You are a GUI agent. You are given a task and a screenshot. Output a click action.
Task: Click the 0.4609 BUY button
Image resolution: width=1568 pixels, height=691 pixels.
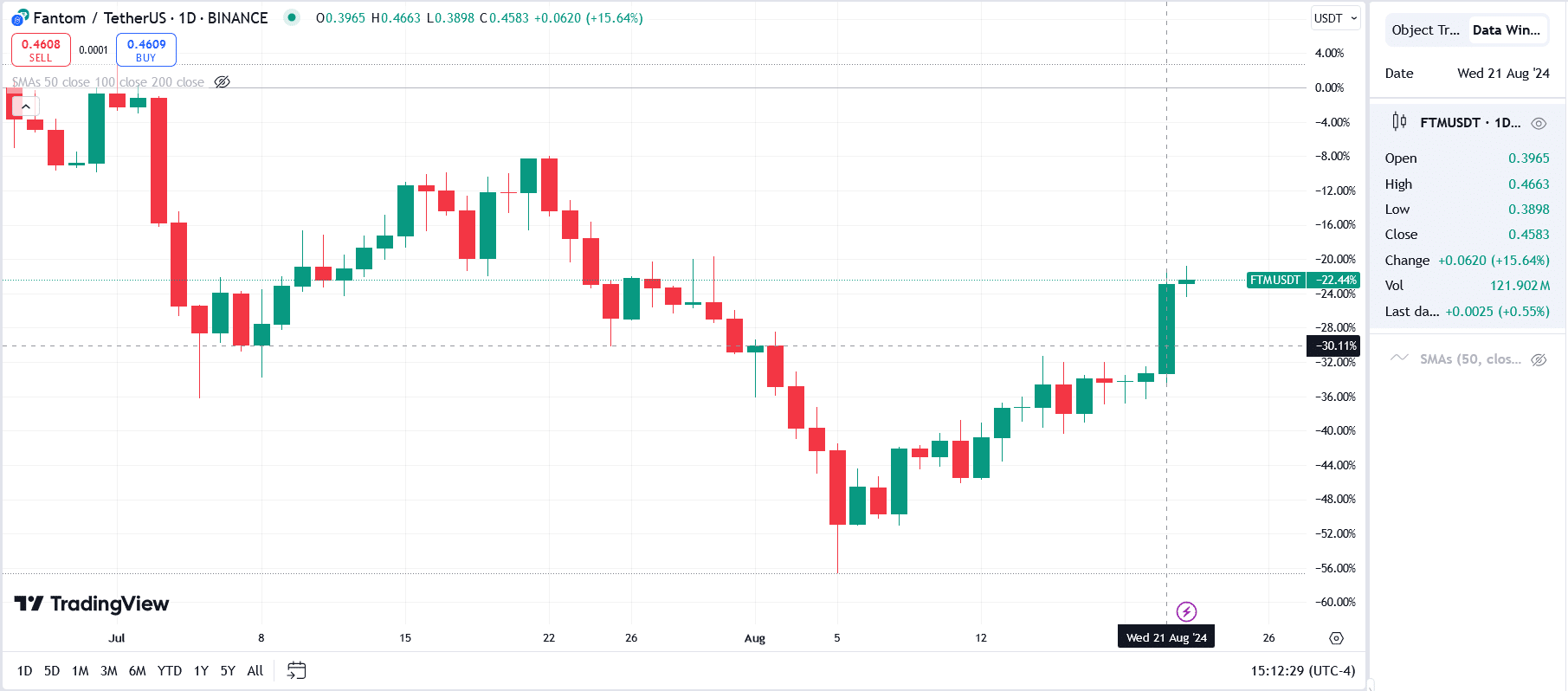(145, 50)
